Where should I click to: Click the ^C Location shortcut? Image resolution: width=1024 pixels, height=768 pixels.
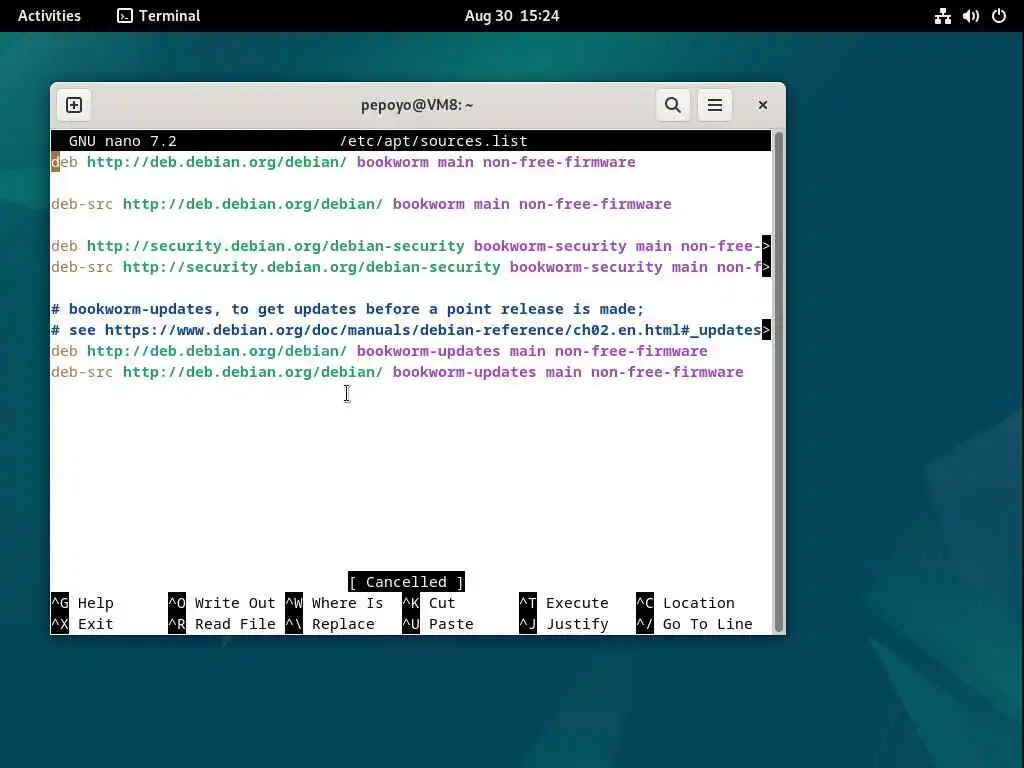point(686,603)
